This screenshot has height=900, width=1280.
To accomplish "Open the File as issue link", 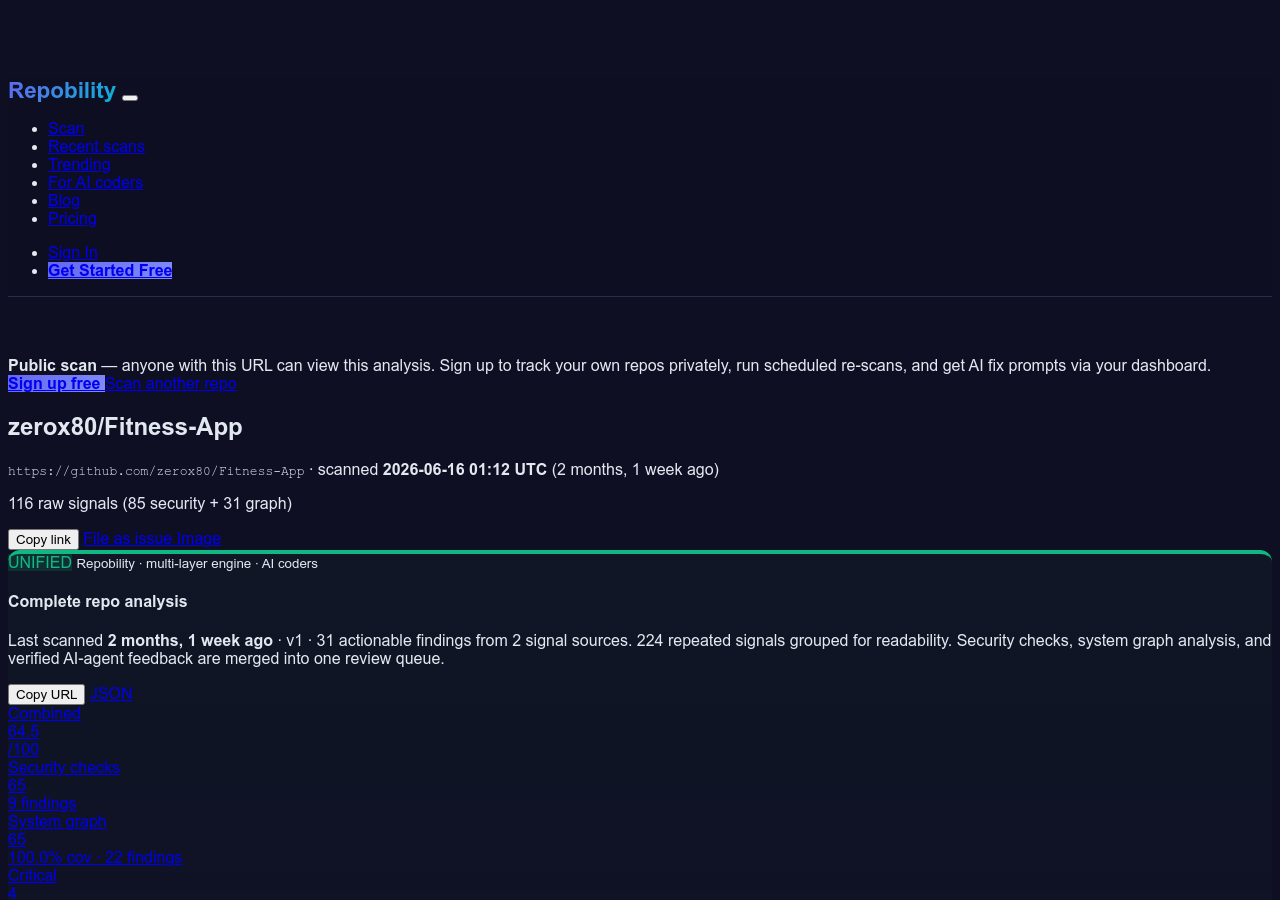I will pos(128,538).
